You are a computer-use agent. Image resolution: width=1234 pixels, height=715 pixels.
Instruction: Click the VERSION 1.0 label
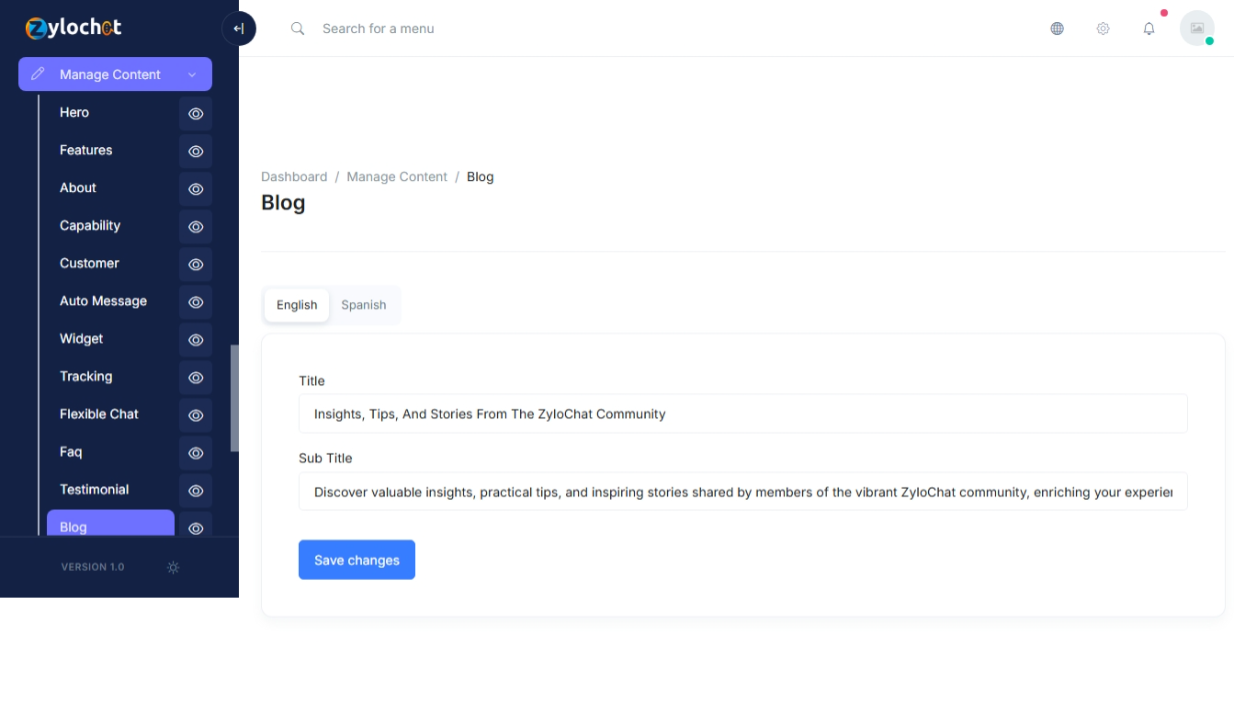(93, 567)
